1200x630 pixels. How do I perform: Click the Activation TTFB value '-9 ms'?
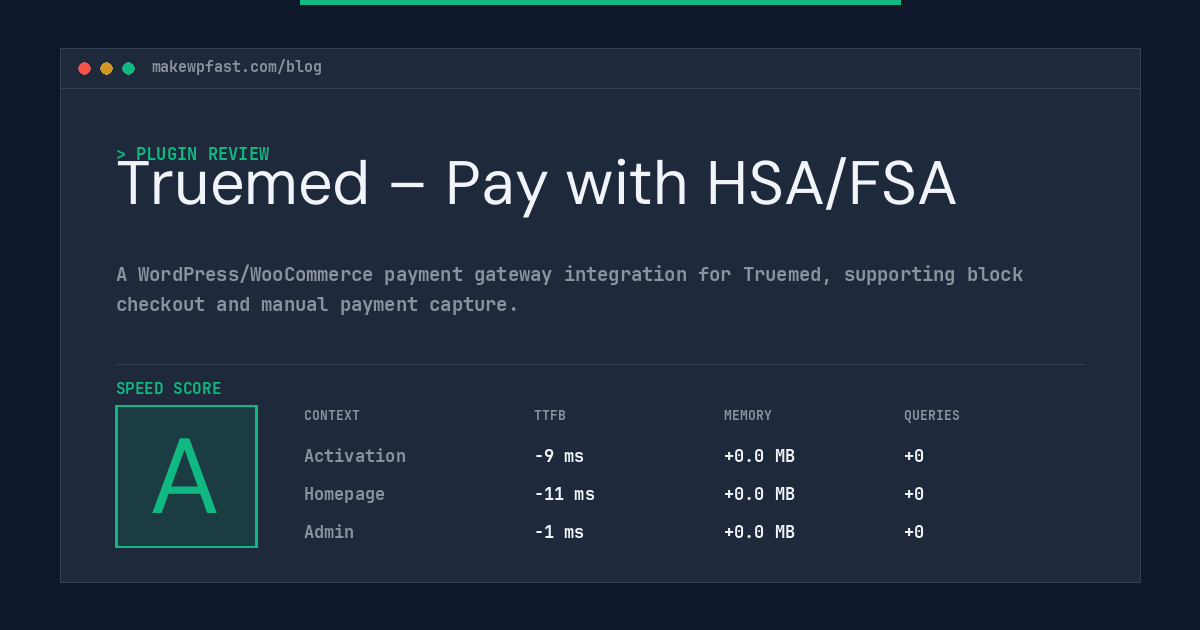[559, 456]
